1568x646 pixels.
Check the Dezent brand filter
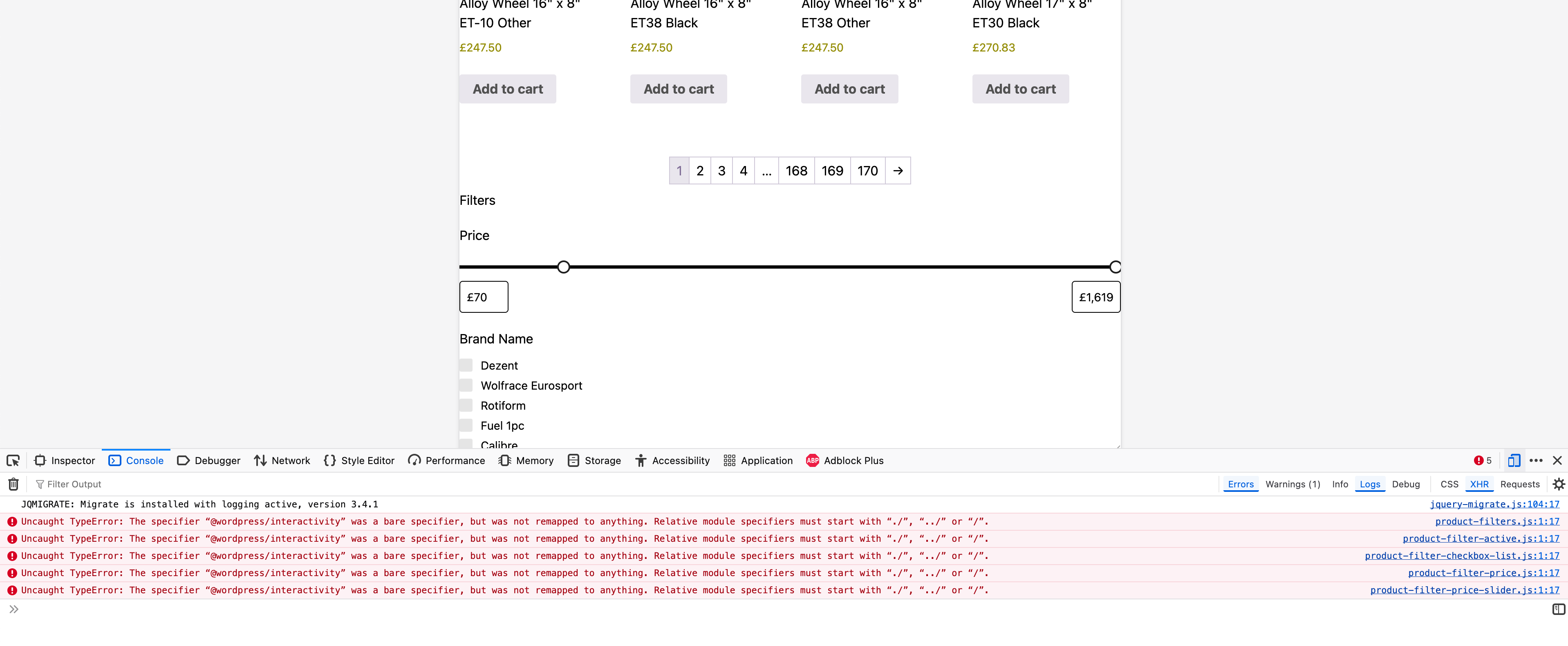tap(466, 365)
